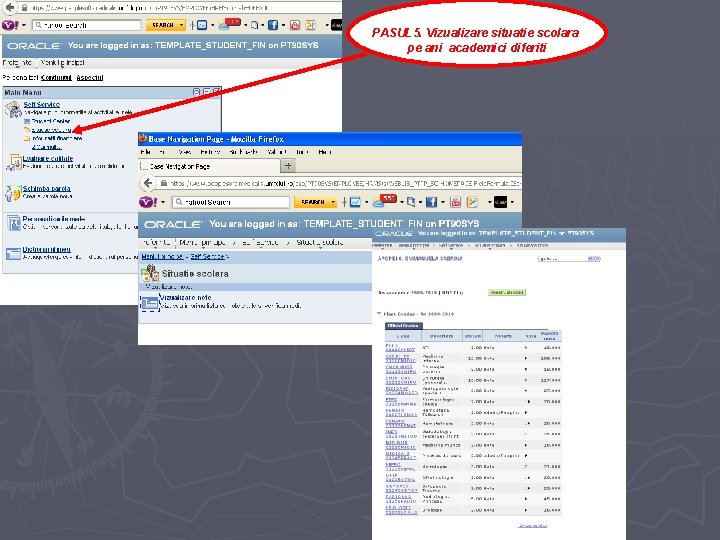This screenshot has height=540, width=720.
Task: Click the red shopping bag icon in the background window toolbar
Action: coord(295,25)
